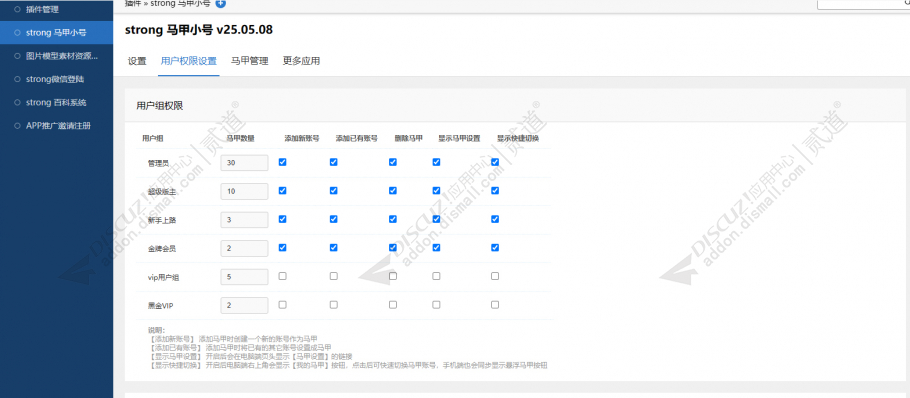Switch to the 更多应用 tab

click(301, 61)
